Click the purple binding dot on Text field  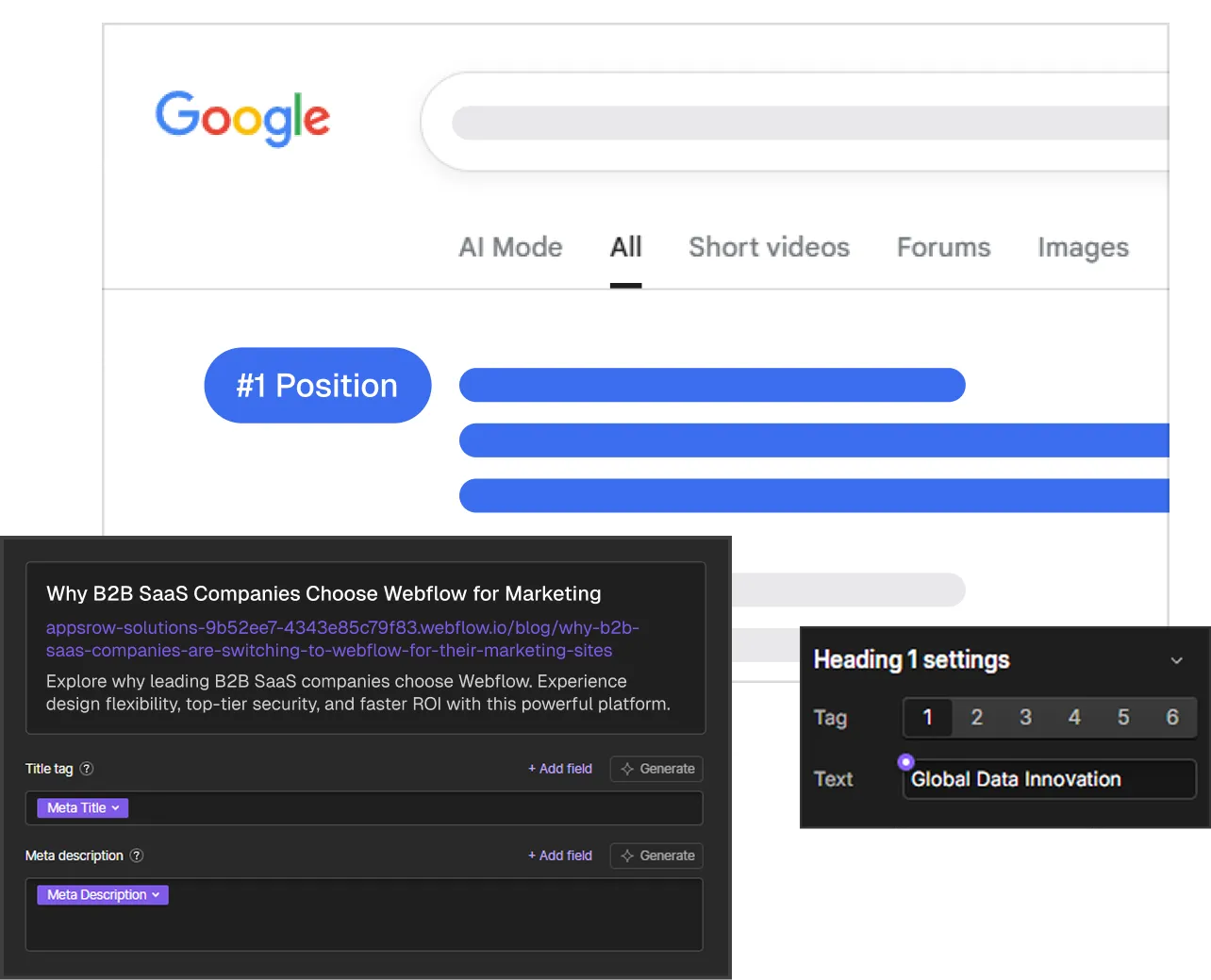[905, 761]
